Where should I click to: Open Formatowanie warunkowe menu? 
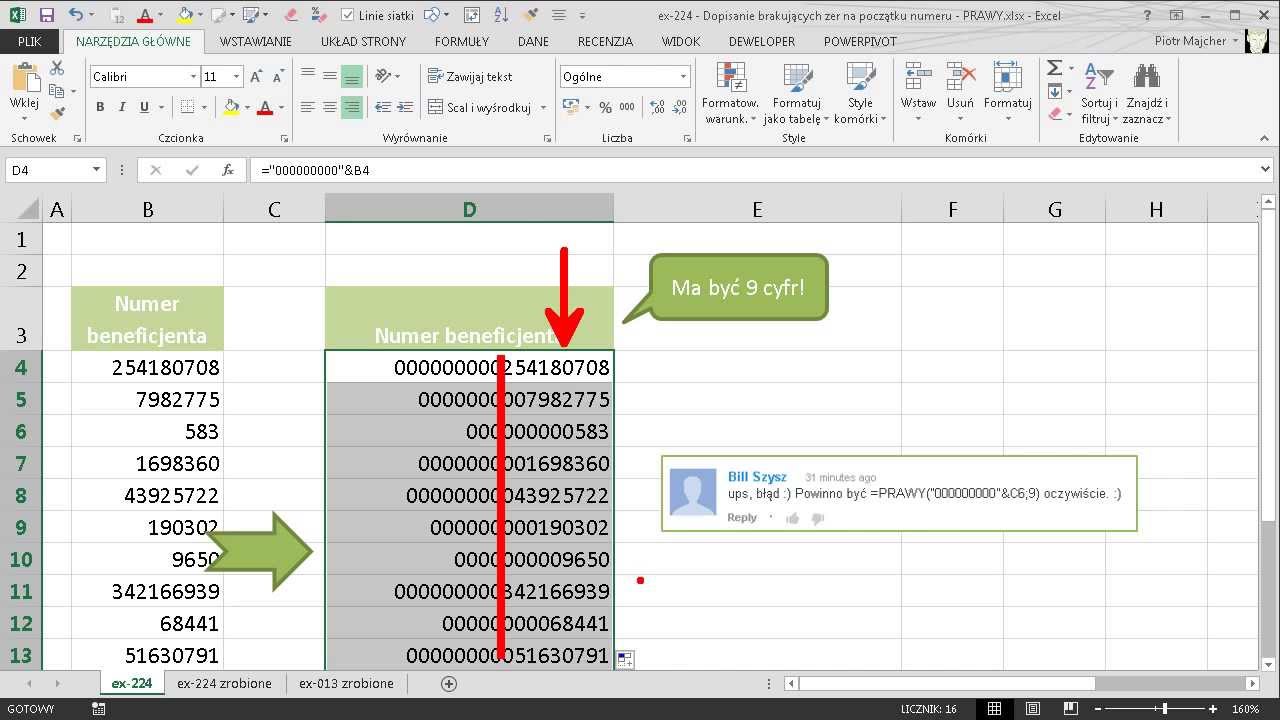pos(731,92)
